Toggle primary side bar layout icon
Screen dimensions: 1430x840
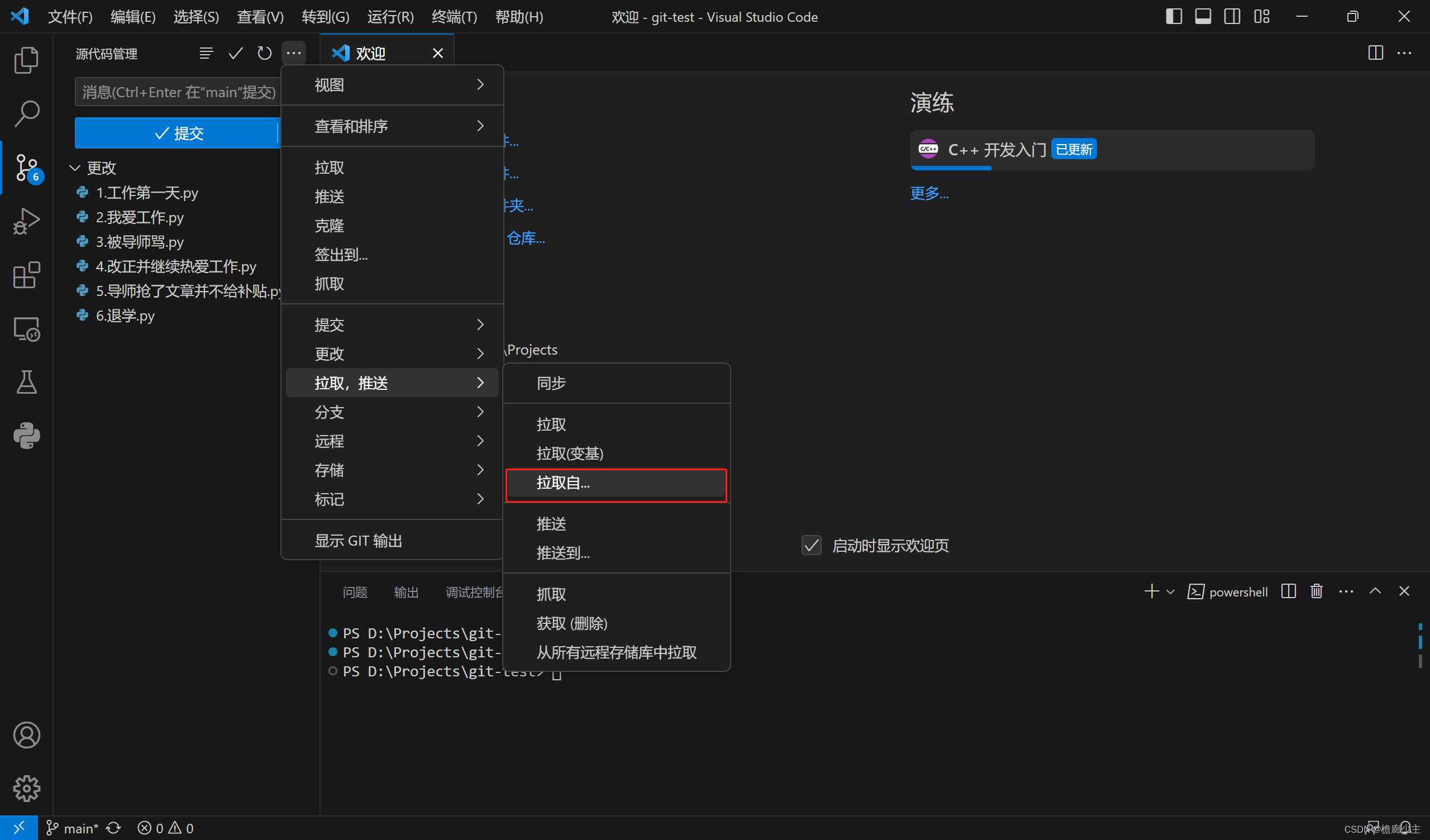(1174, 16)
